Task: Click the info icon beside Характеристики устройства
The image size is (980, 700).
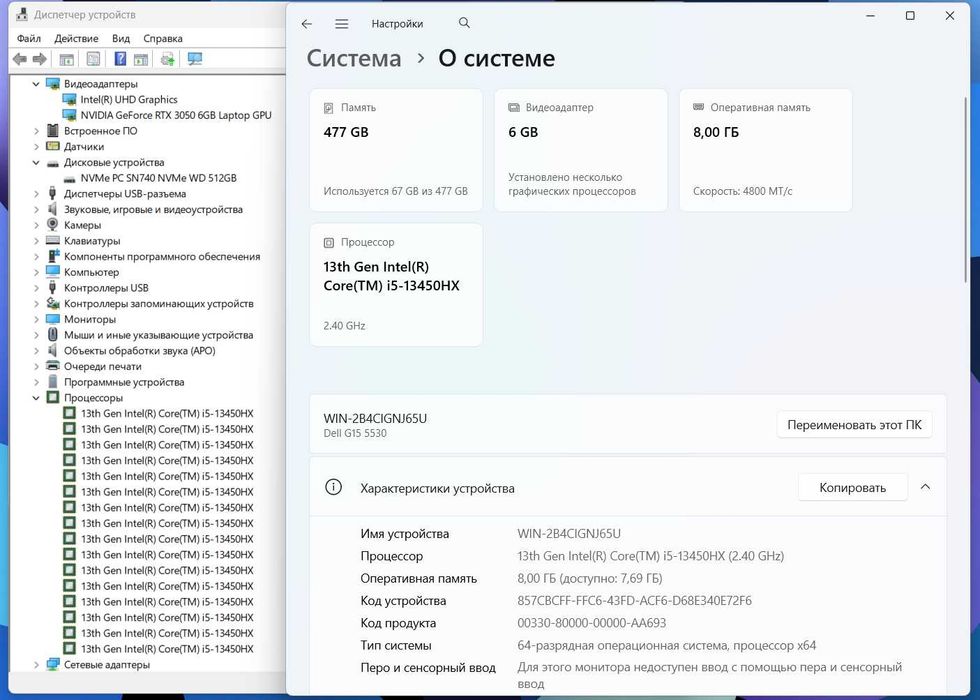Action: pos(334,487)
